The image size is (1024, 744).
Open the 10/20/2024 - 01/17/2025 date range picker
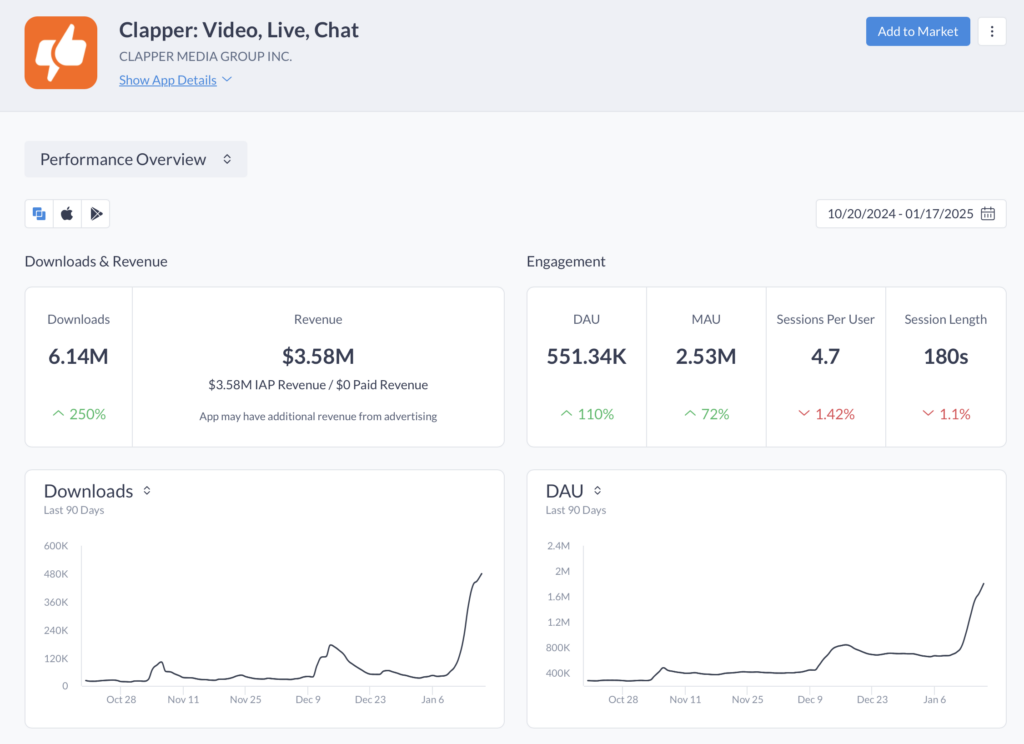910,214
